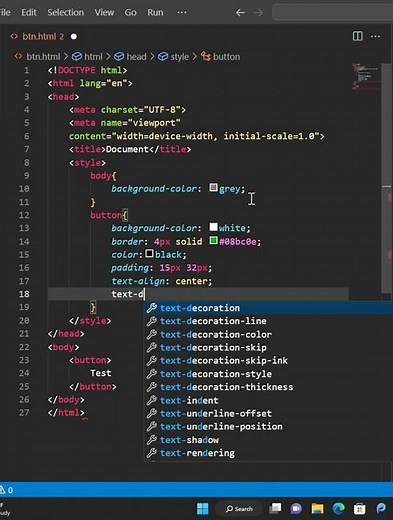This screenshot has width=393, height=520.
Task: Split the editor to the right
Action: (x=358, y=36)
